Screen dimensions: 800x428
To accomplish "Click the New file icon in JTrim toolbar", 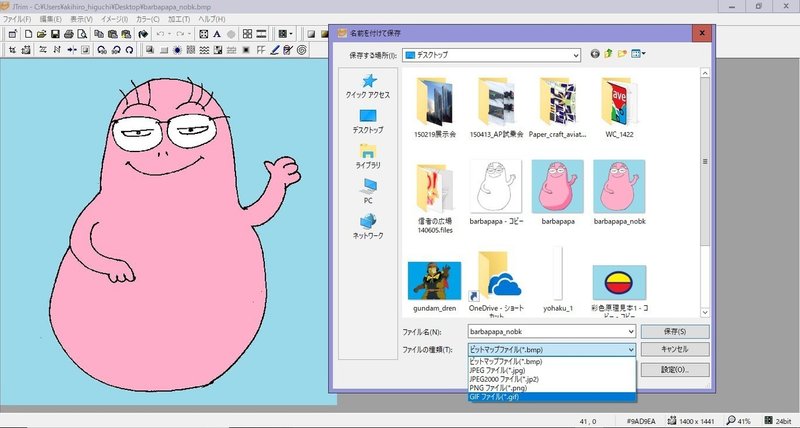I will tap(29, 34).
